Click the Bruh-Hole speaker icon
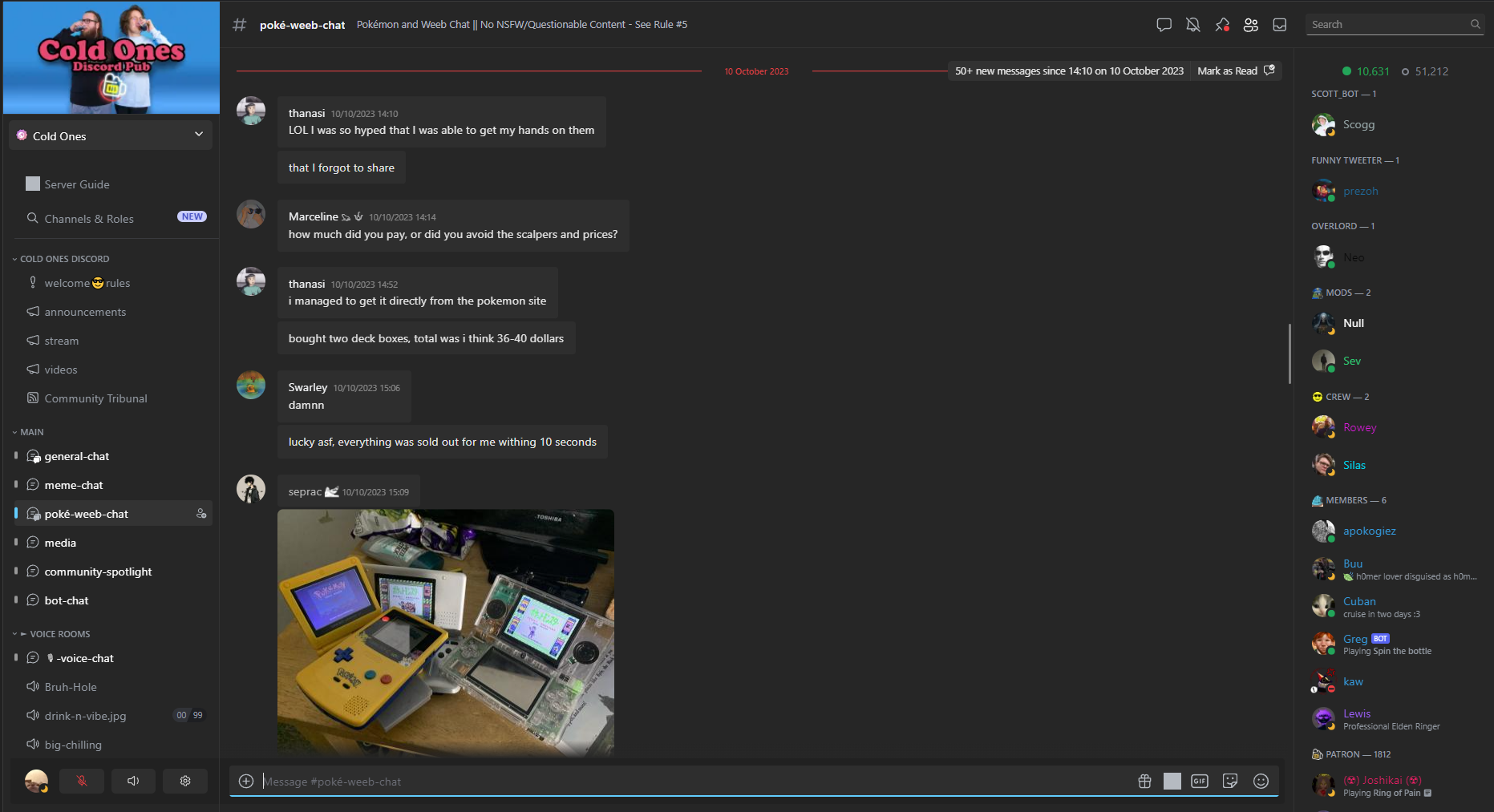This screenshot has width=1494, height=812. pos(33,687)
